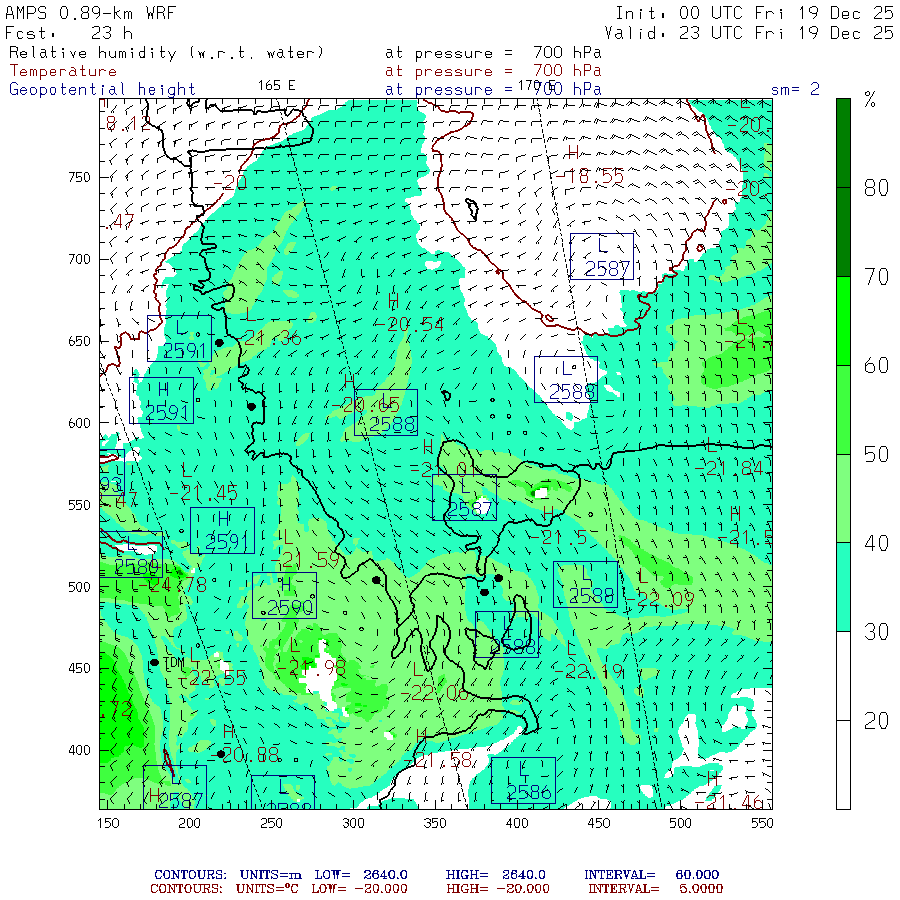Click the color bar segment between 60 and 70
Screen dimensions: 900x900
(843, 321)
